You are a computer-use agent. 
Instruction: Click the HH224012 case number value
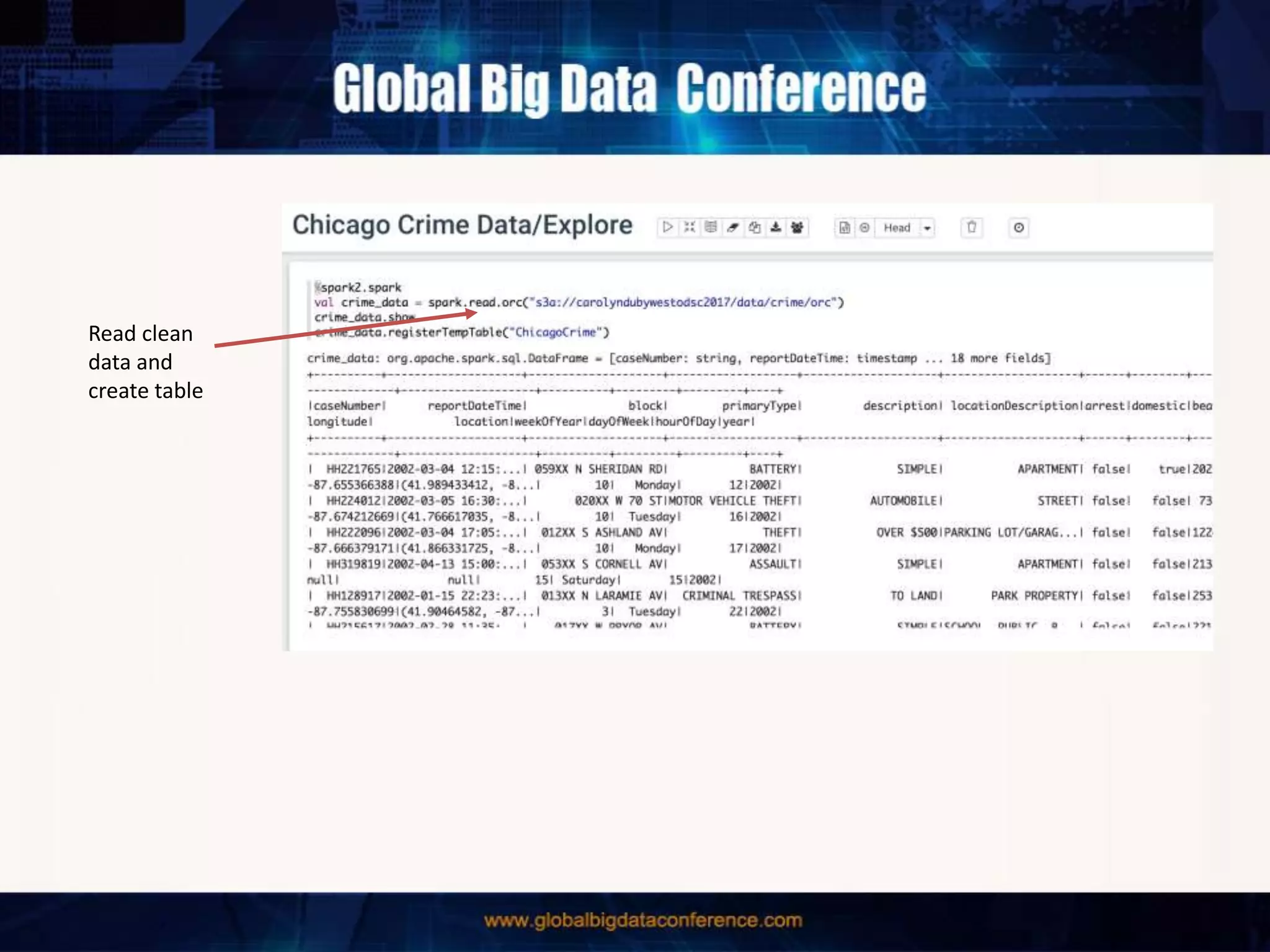click(354, 501)
